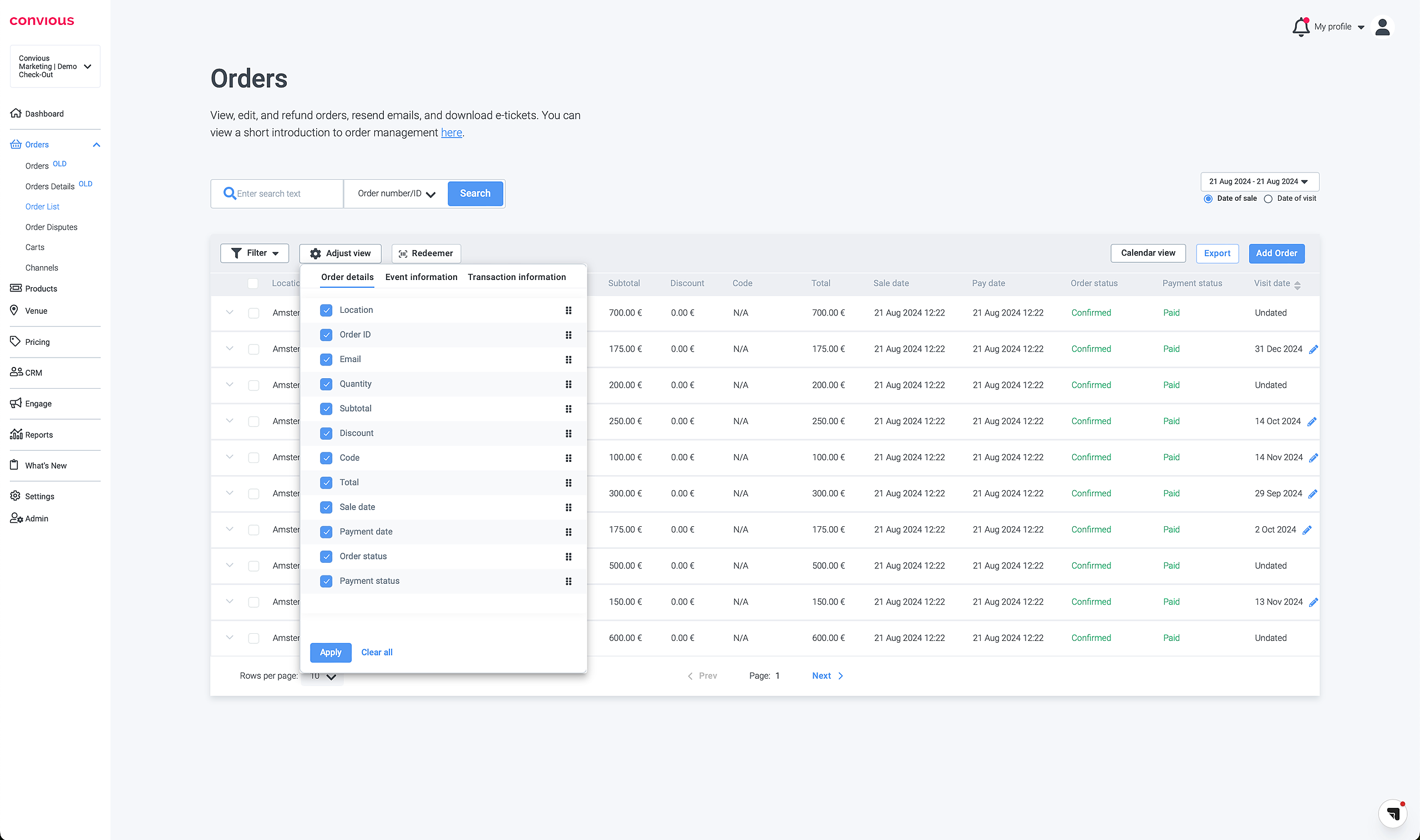
Task: Open Reports from the sidebar
Action: coord(38,435)
